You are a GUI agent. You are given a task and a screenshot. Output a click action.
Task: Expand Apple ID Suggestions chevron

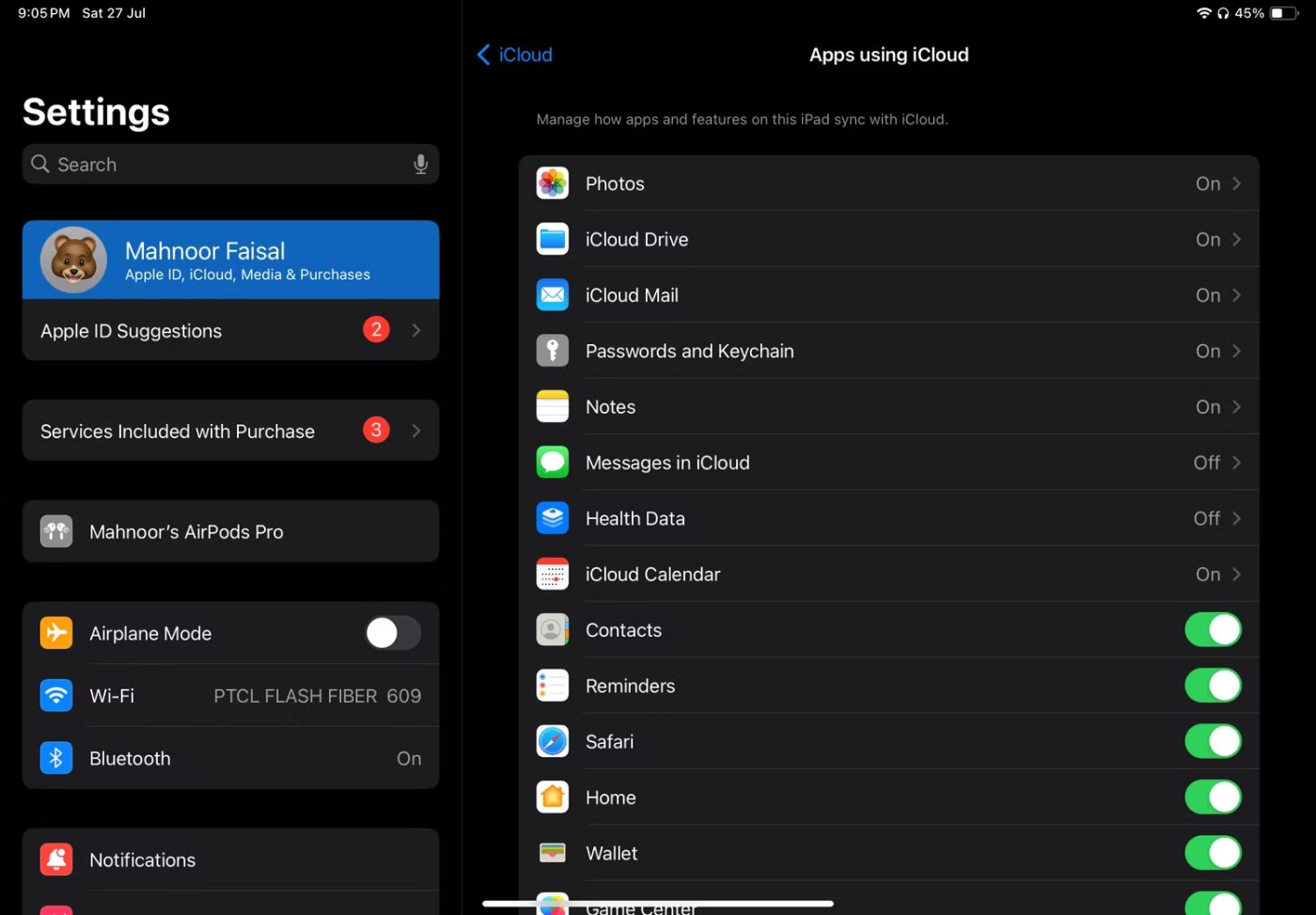pyautogui.click(x=415, y=330)
